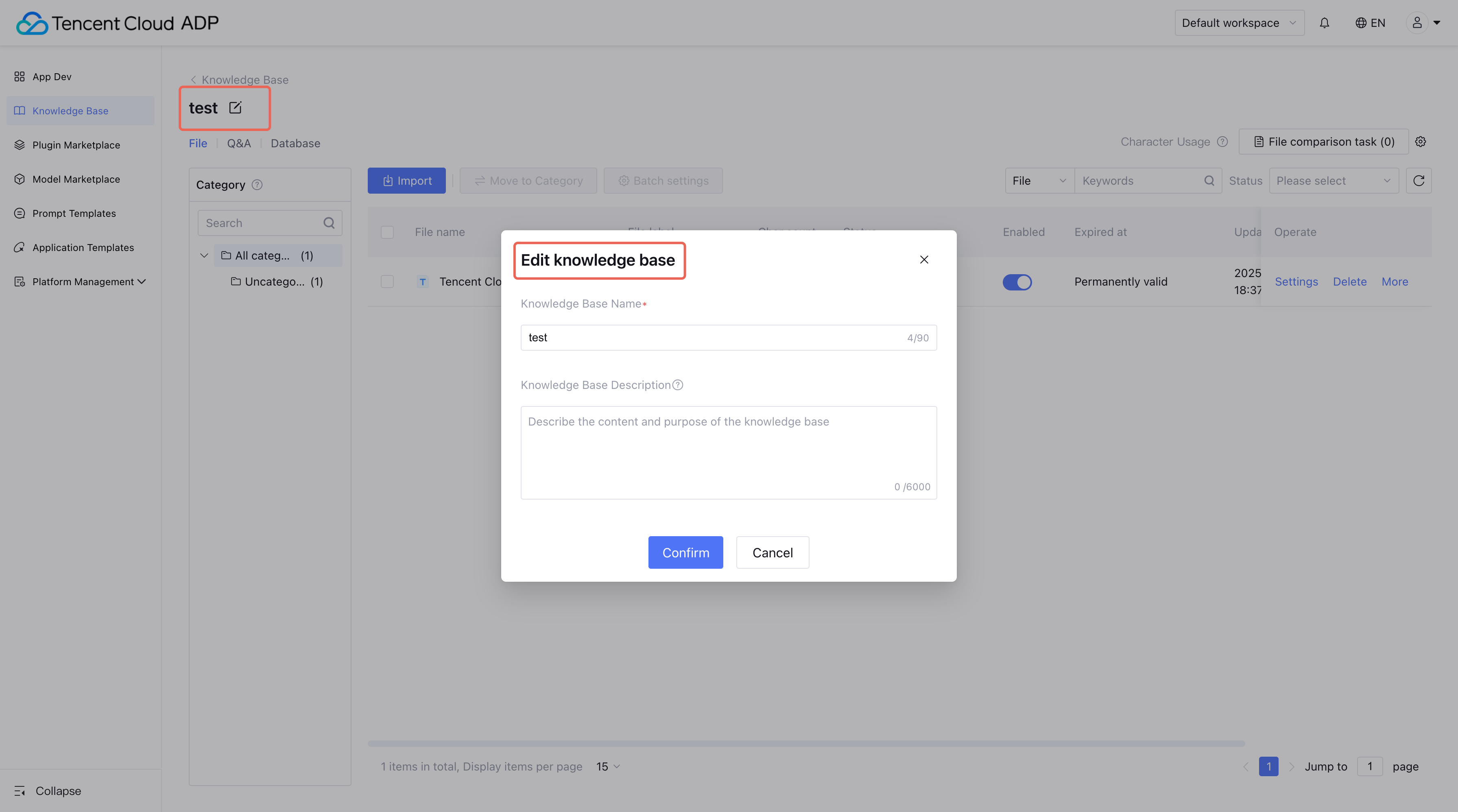Open the settings gear near File comparison task
This screenshot has height=812, width=1458.
click(1420, 142)
